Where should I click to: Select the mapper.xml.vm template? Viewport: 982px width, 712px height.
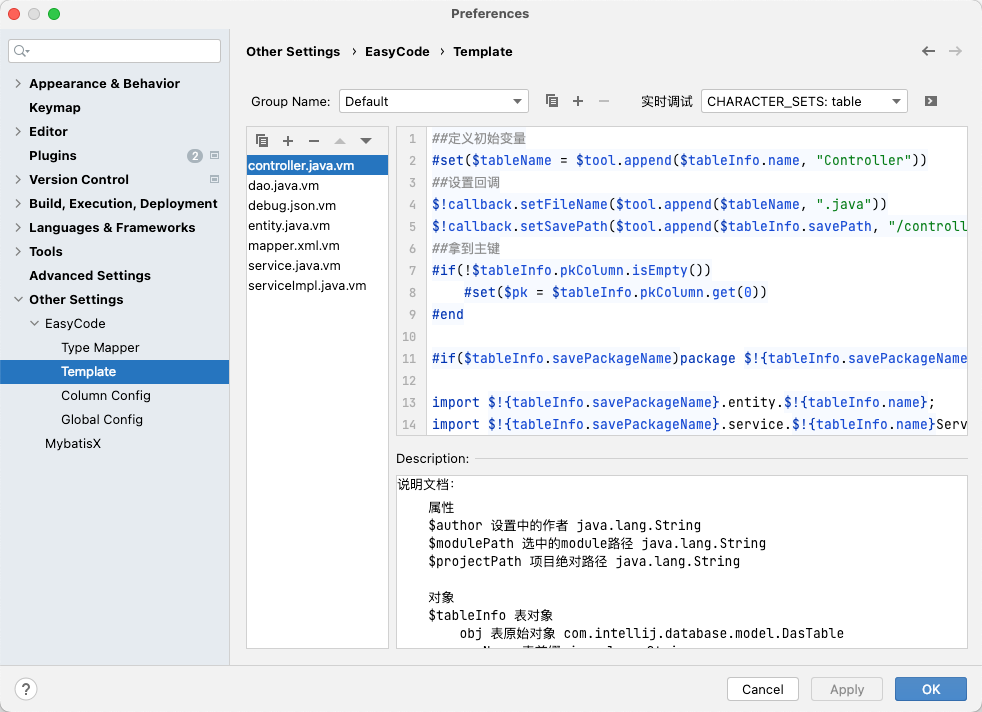pos(294,246)
